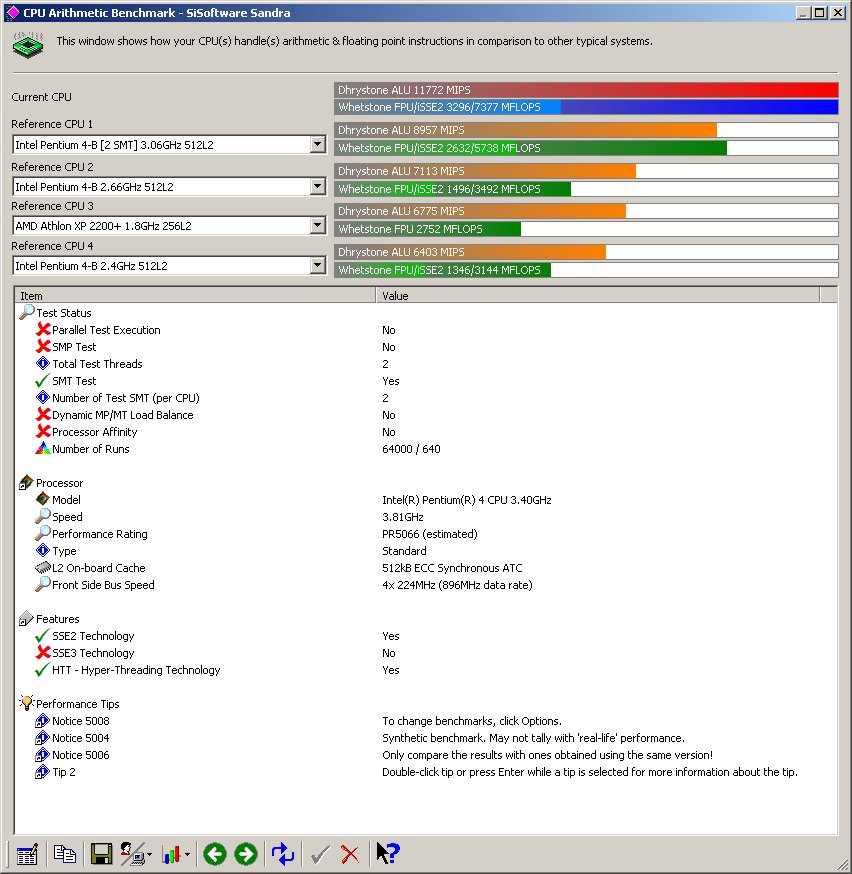The height and width of the screenshot is (874, 852).
Task: Click the CPU chip icon in header
Action: point(28,45)
